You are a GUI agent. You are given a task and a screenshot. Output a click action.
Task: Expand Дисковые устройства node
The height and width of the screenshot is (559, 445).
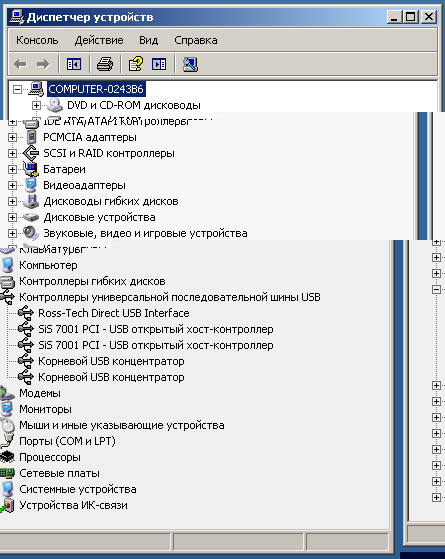pos(12,217)
